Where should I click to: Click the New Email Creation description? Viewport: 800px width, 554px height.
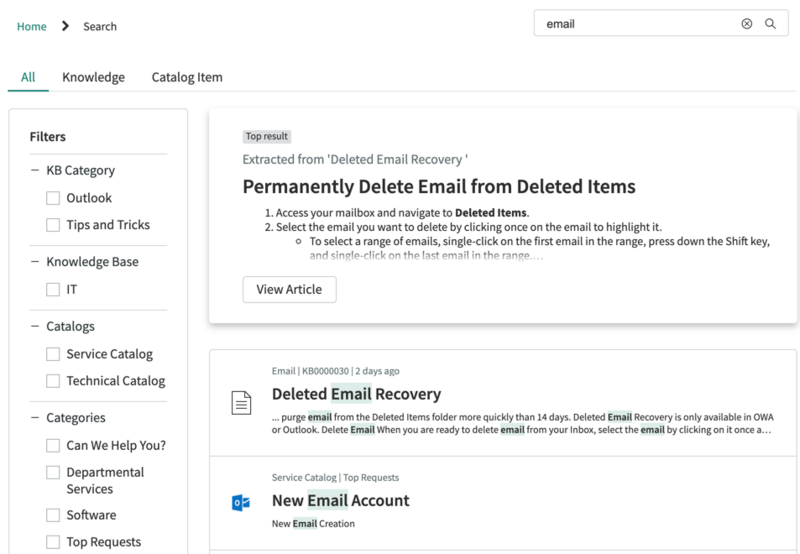click(313, 523)
